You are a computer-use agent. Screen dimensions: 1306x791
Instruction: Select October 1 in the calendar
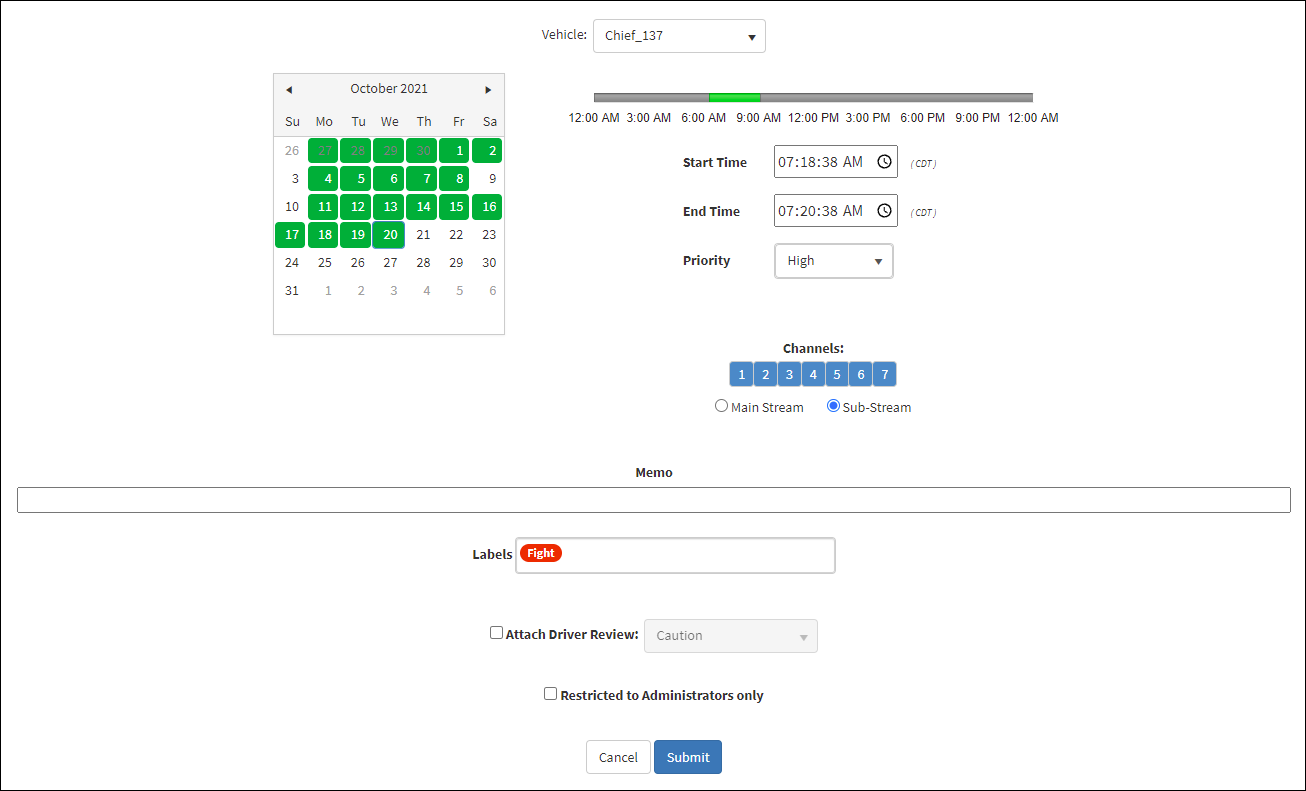455,151
